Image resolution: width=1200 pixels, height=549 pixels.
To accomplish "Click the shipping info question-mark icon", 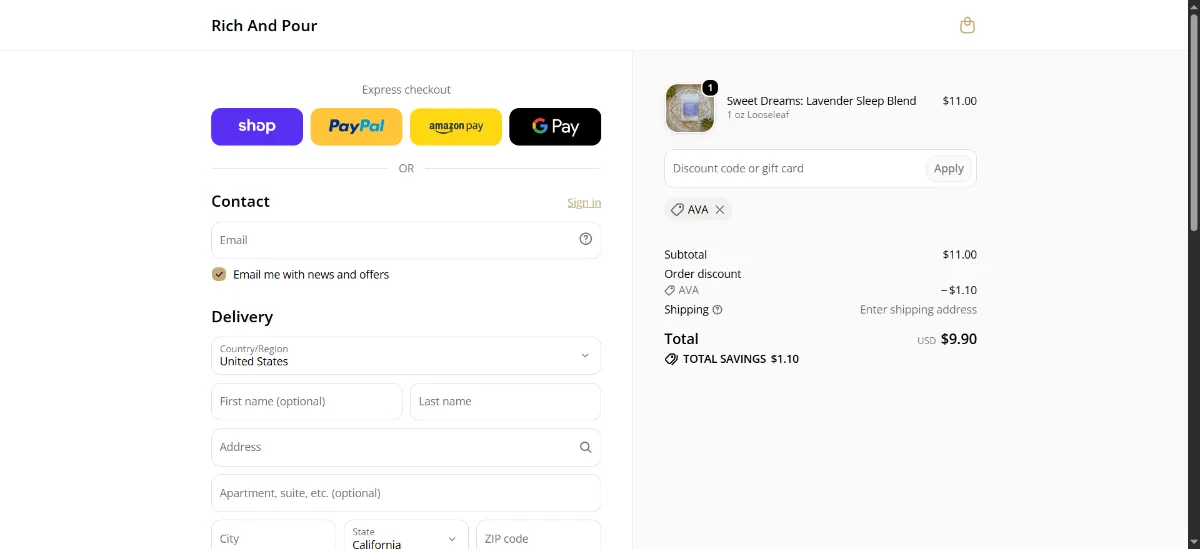I will point(717,310).
